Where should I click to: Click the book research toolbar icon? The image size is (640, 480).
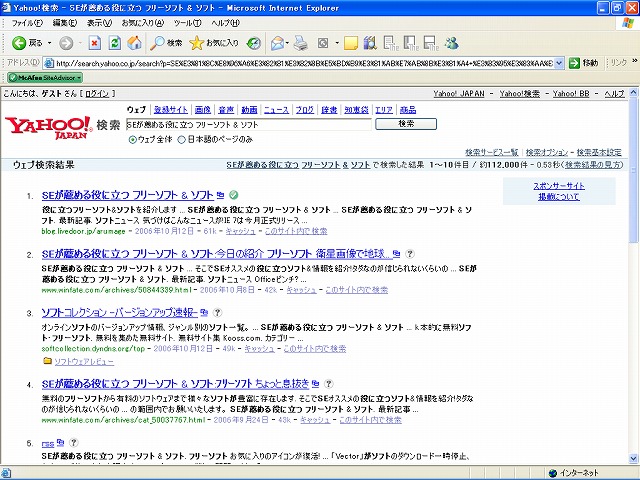pyautogui.click(x=370, y=43)
